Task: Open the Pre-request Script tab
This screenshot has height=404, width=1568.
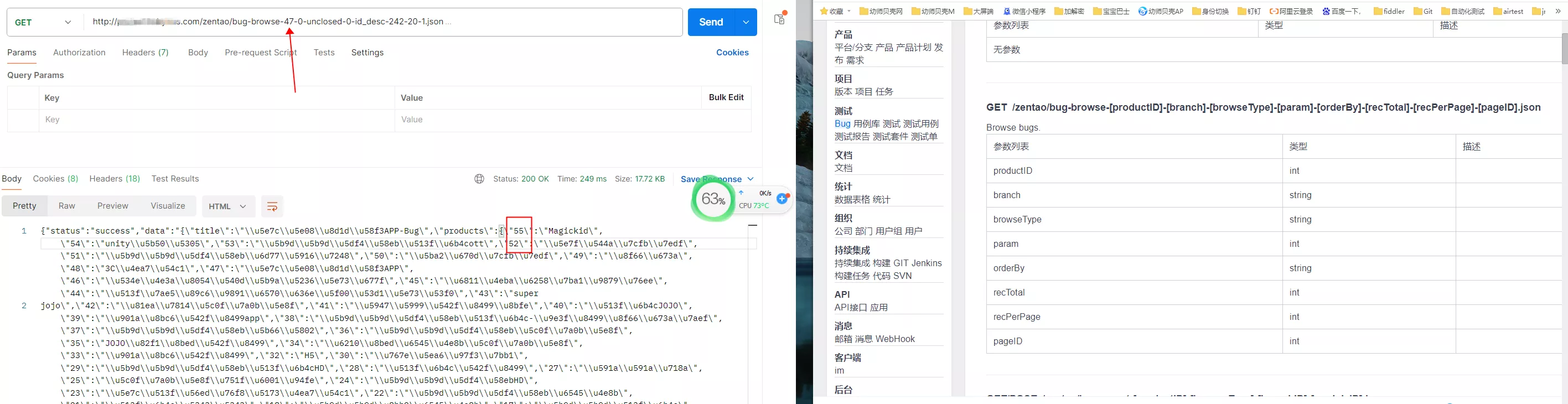Action: point(261,53)
